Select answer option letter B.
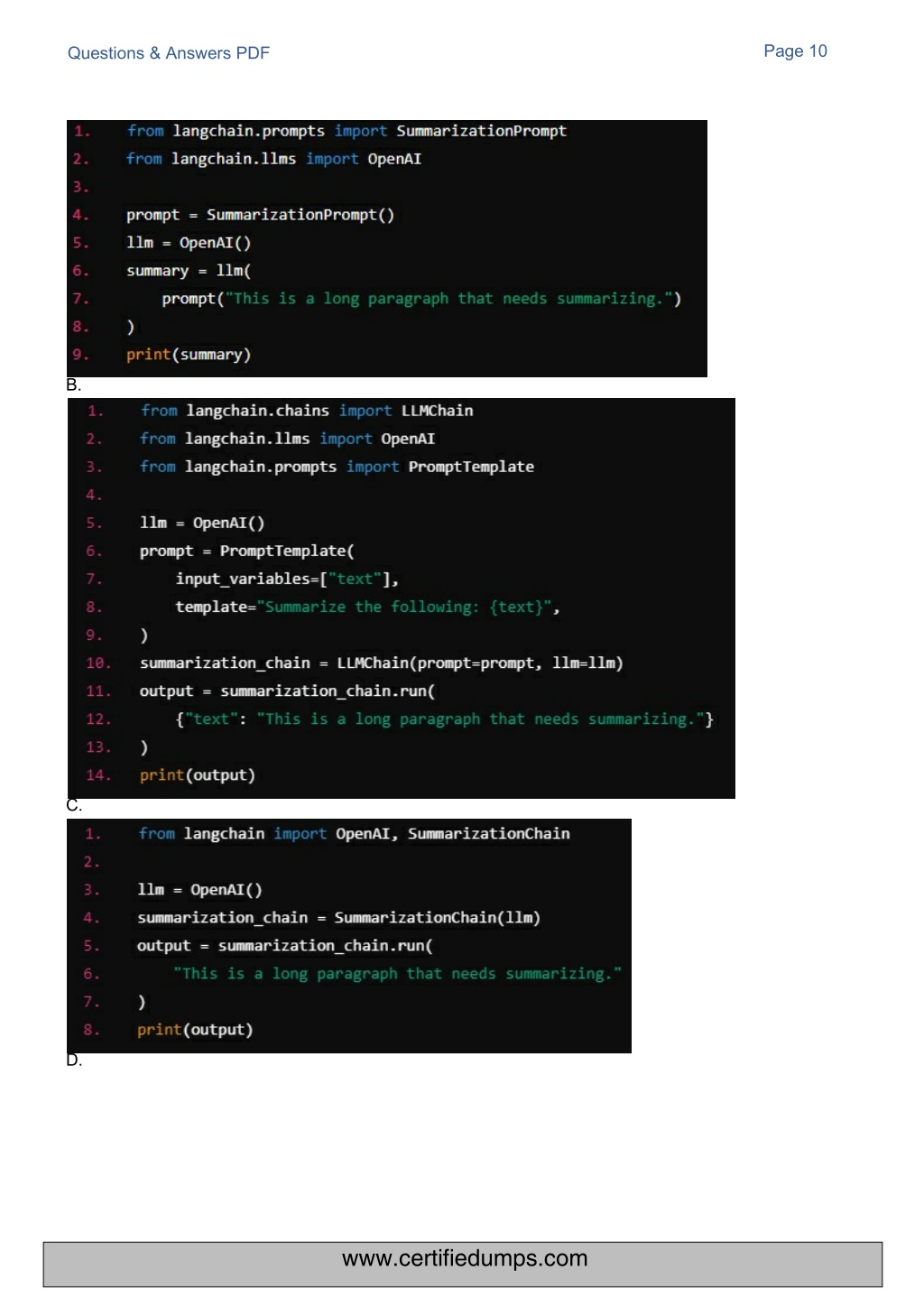Screen dimensions: 924x1307 click(x=74, y=385)
